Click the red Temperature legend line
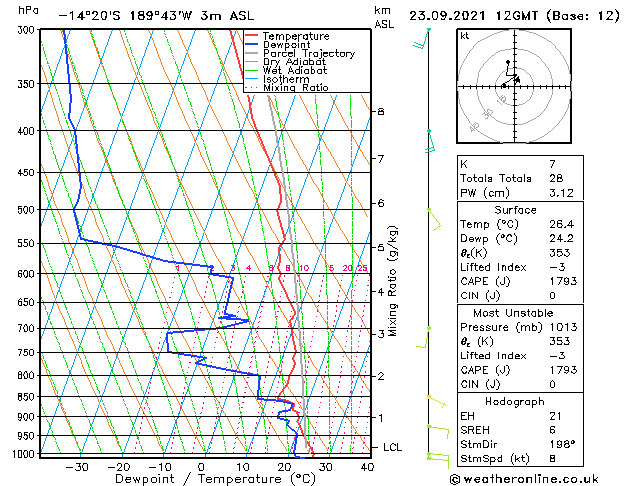Image resolution: width=629 pixels, height=486 pixels. pos(252,36)
